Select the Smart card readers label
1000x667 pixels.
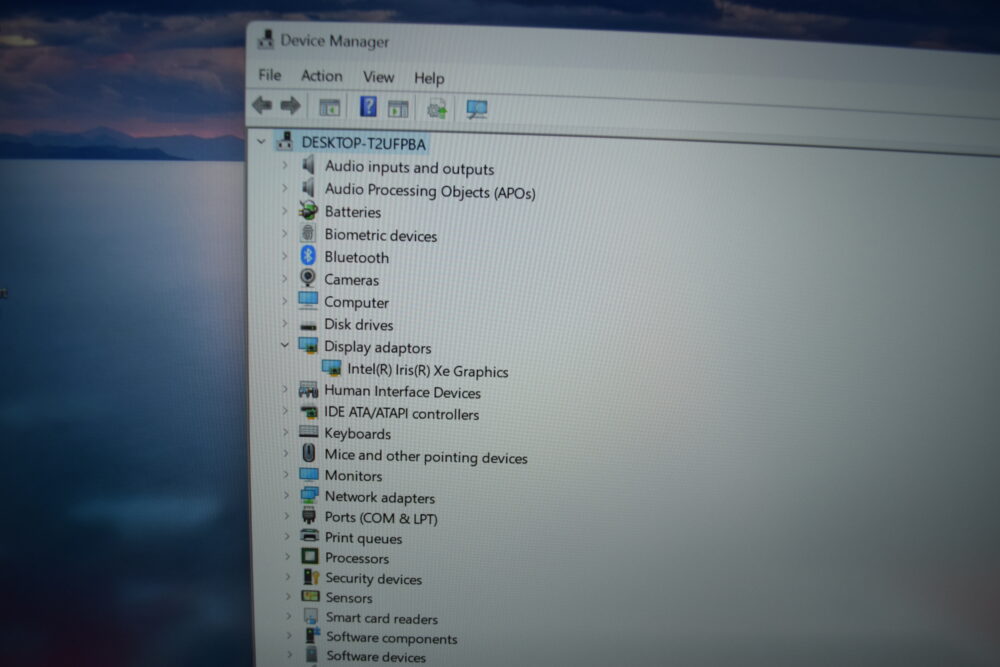click(x=382, y=618)
